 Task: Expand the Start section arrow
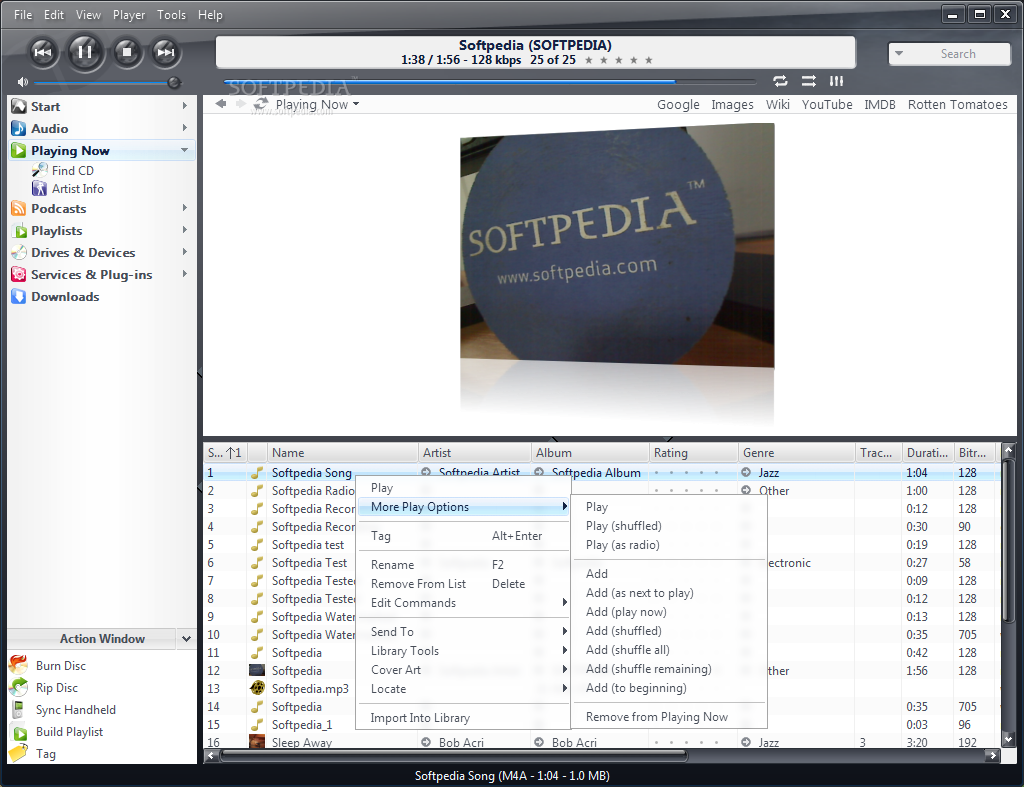(185, 106)
